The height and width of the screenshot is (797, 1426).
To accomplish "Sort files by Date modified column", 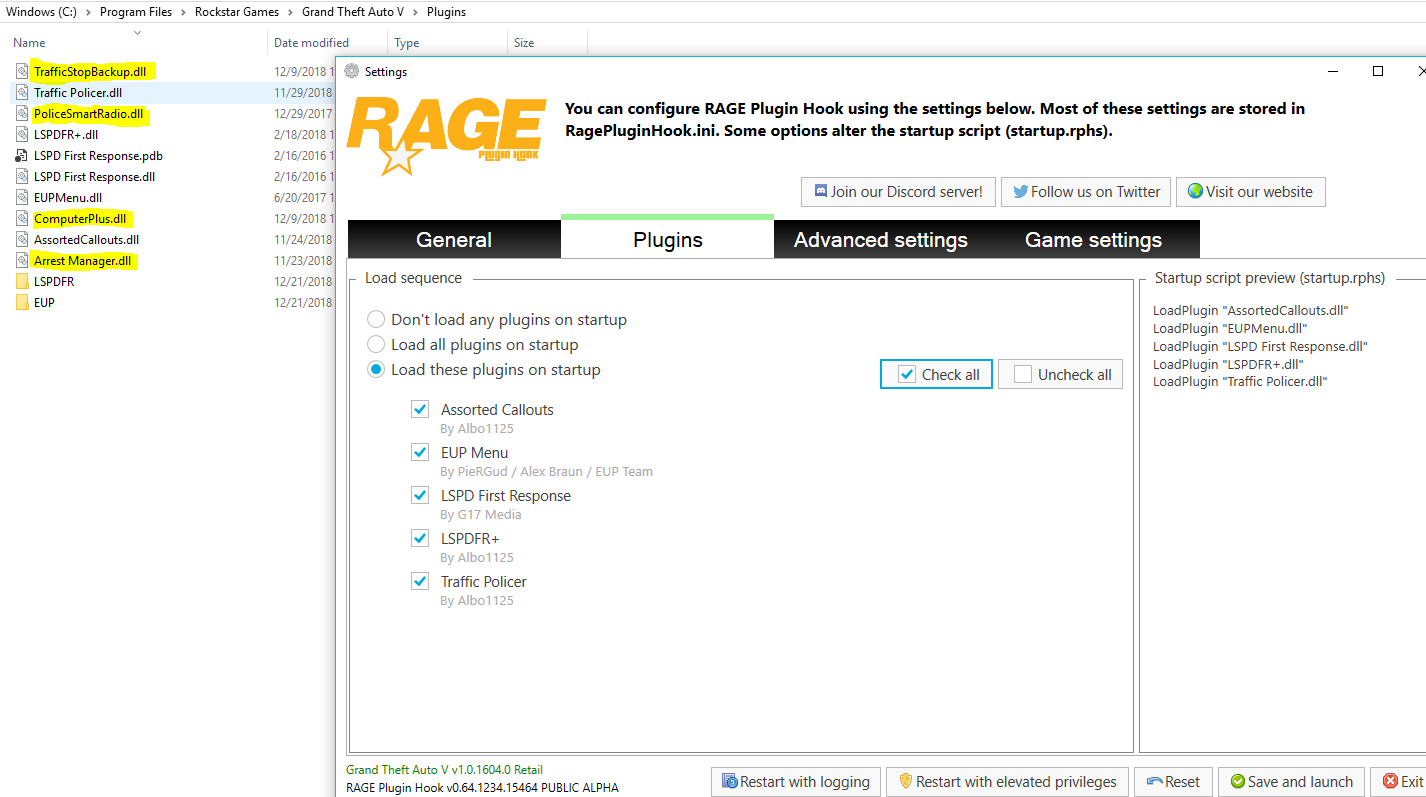I will point(312,43).
